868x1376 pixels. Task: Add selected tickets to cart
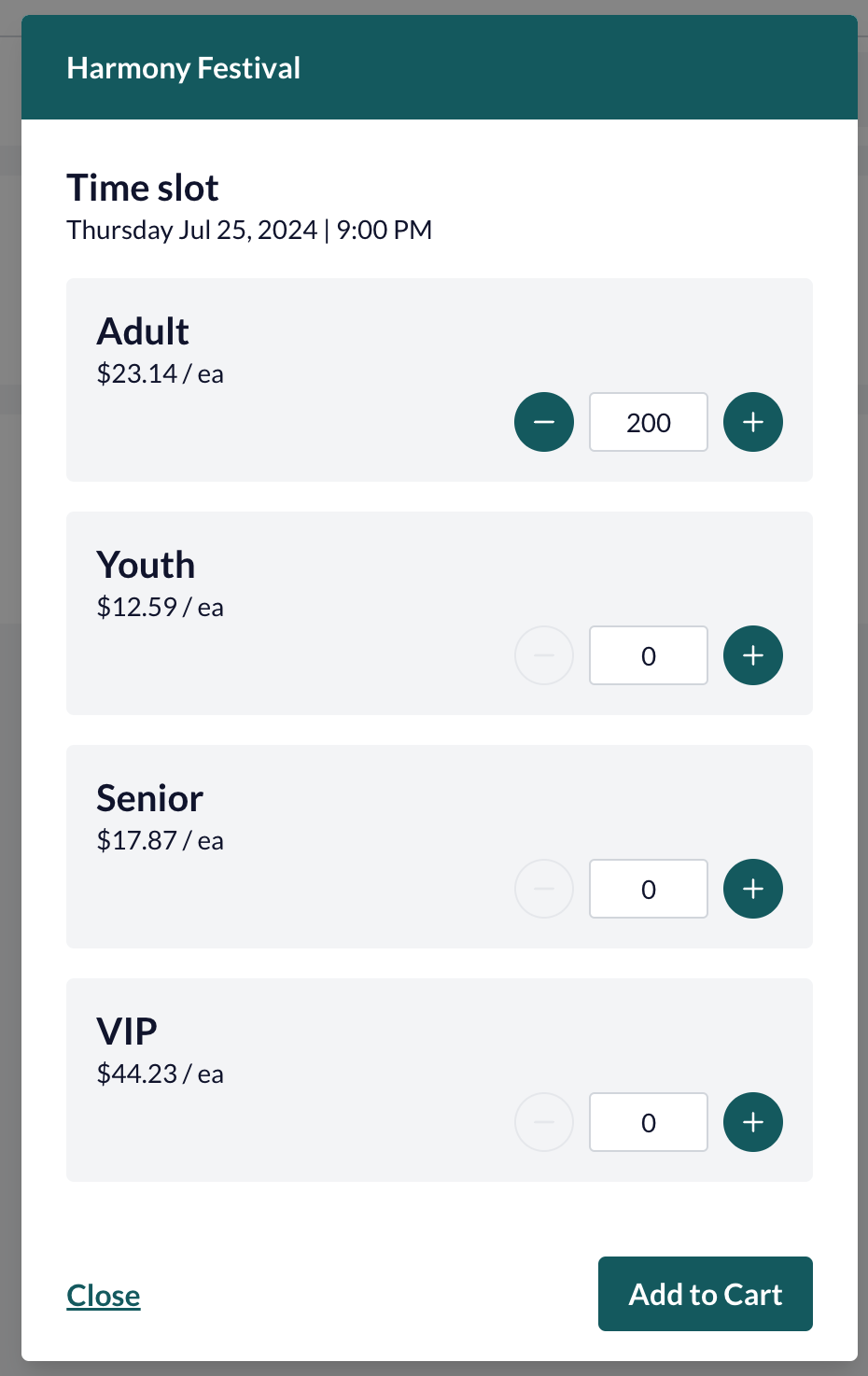coord(706,1294)
